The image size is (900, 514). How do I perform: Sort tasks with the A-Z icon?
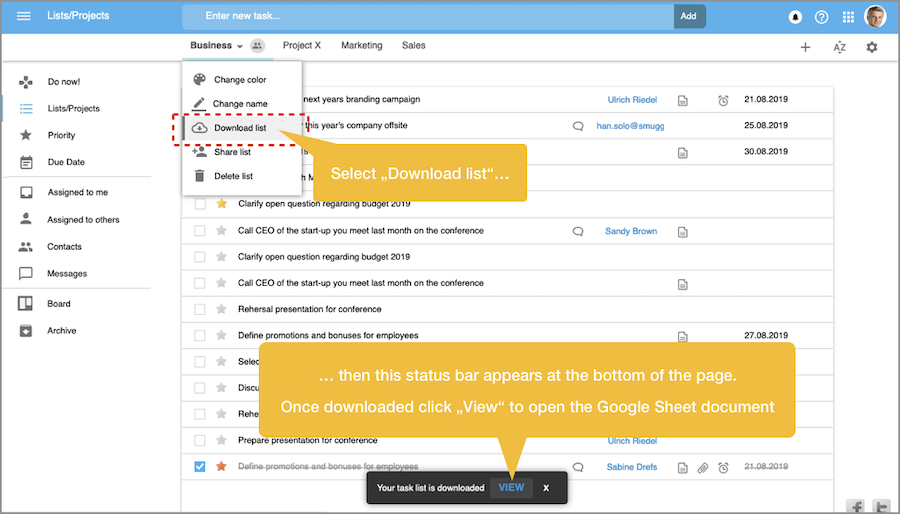(839, 47)
